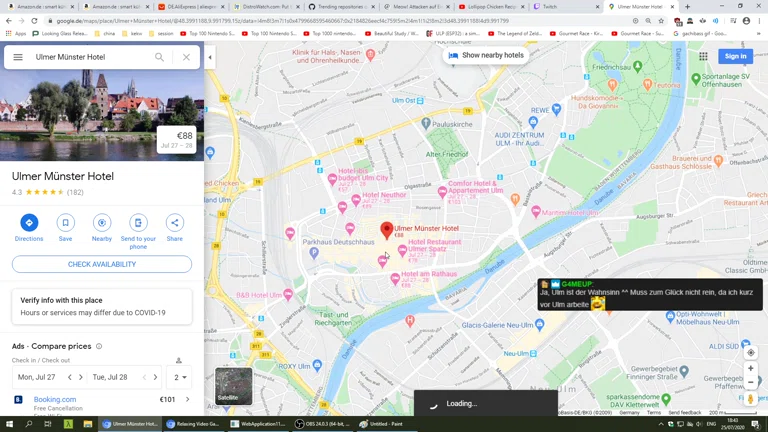The image size is (768, 432).
Task: Share the hotel location
Action: [x=175, y=223]
